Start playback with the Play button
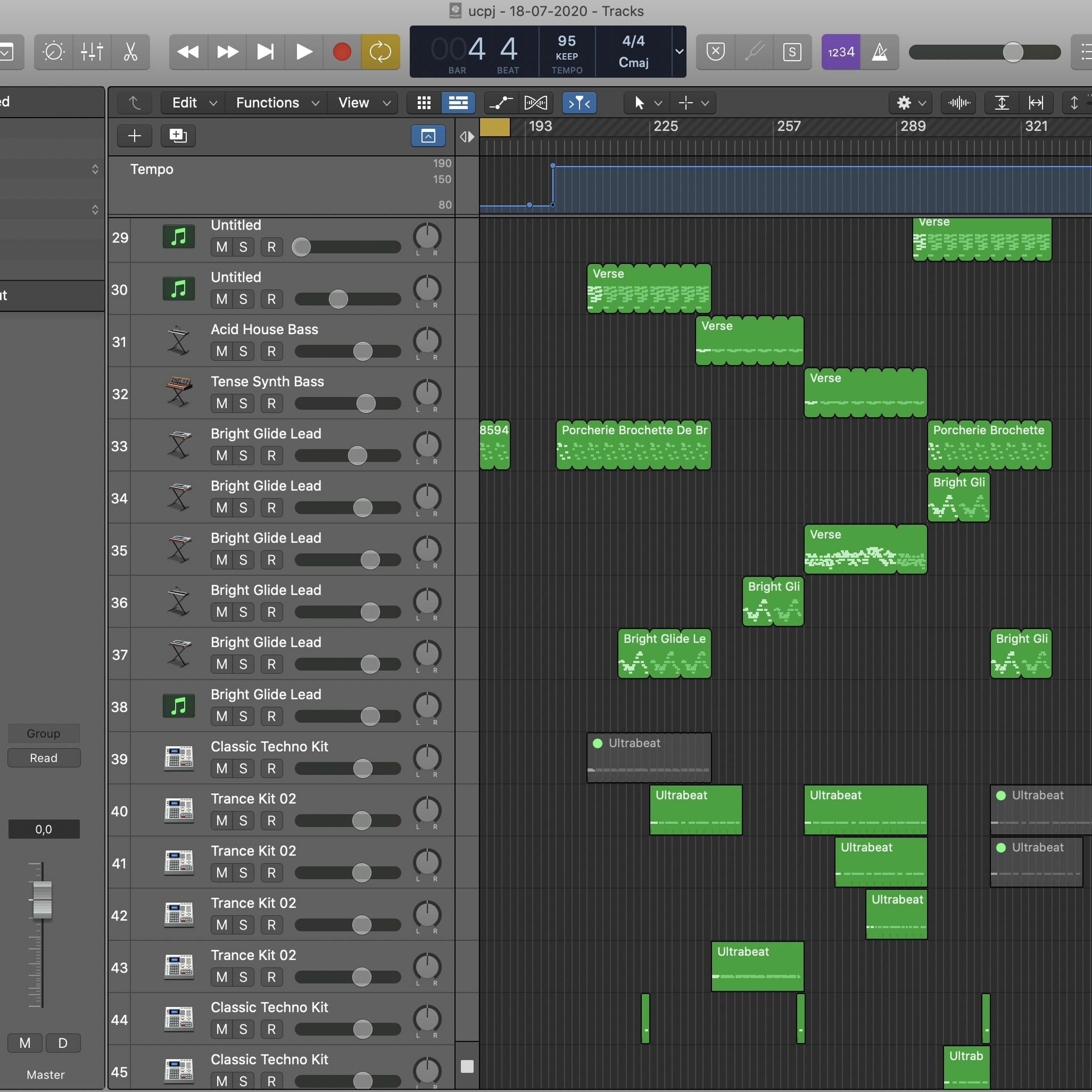The image size is (1092, 1092). point(304,52)
